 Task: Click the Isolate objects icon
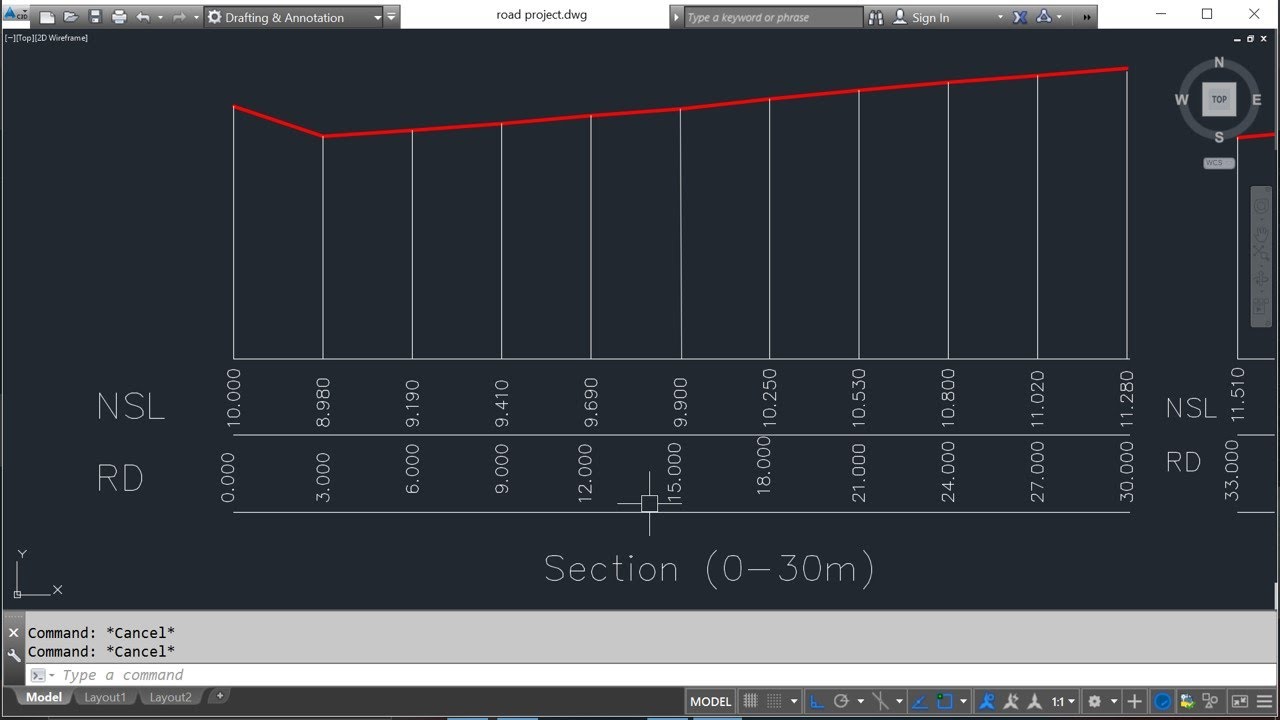pyautogui.click(x=1187, y=702)
